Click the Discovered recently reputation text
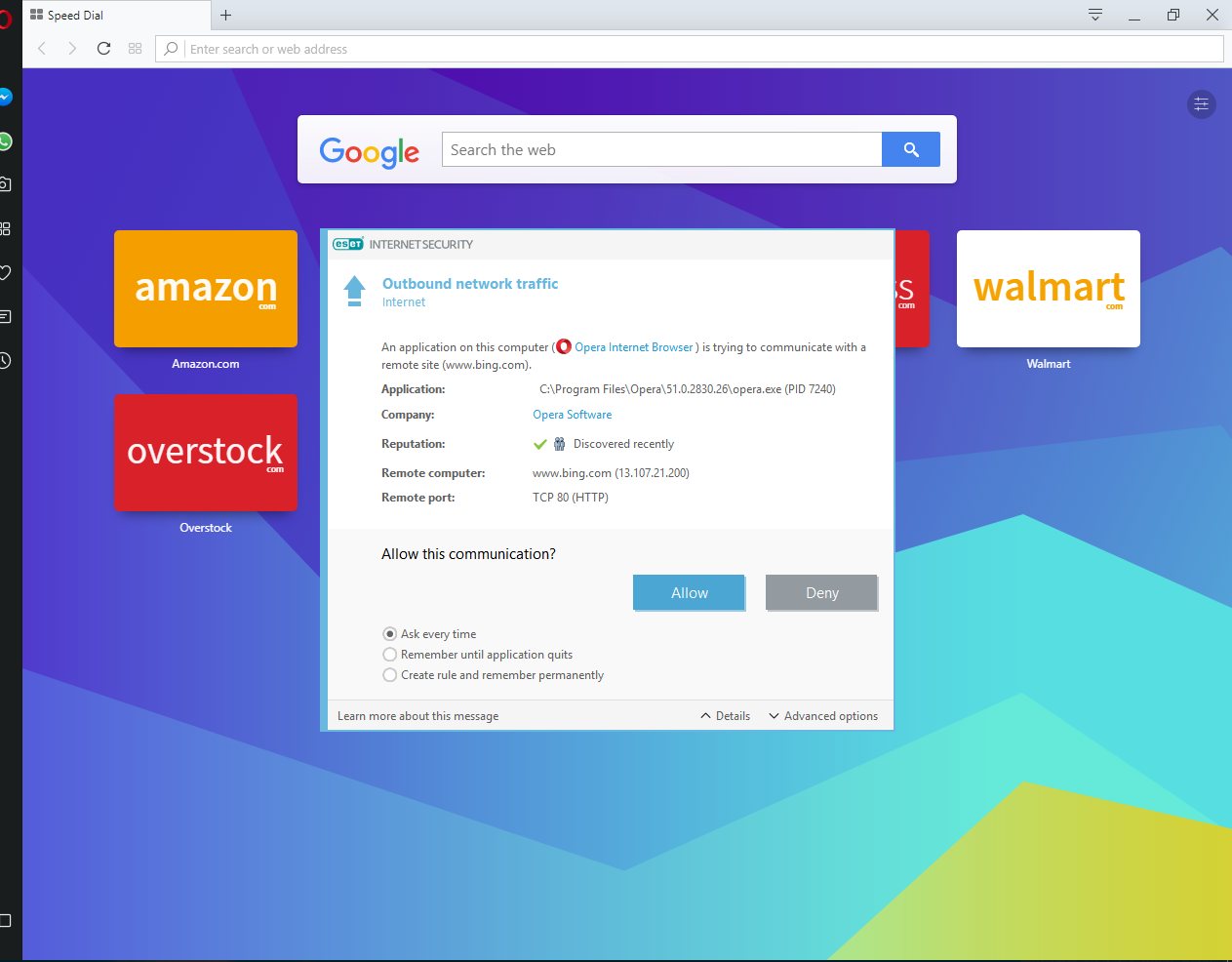1232x962 pixels. [623, 444]
